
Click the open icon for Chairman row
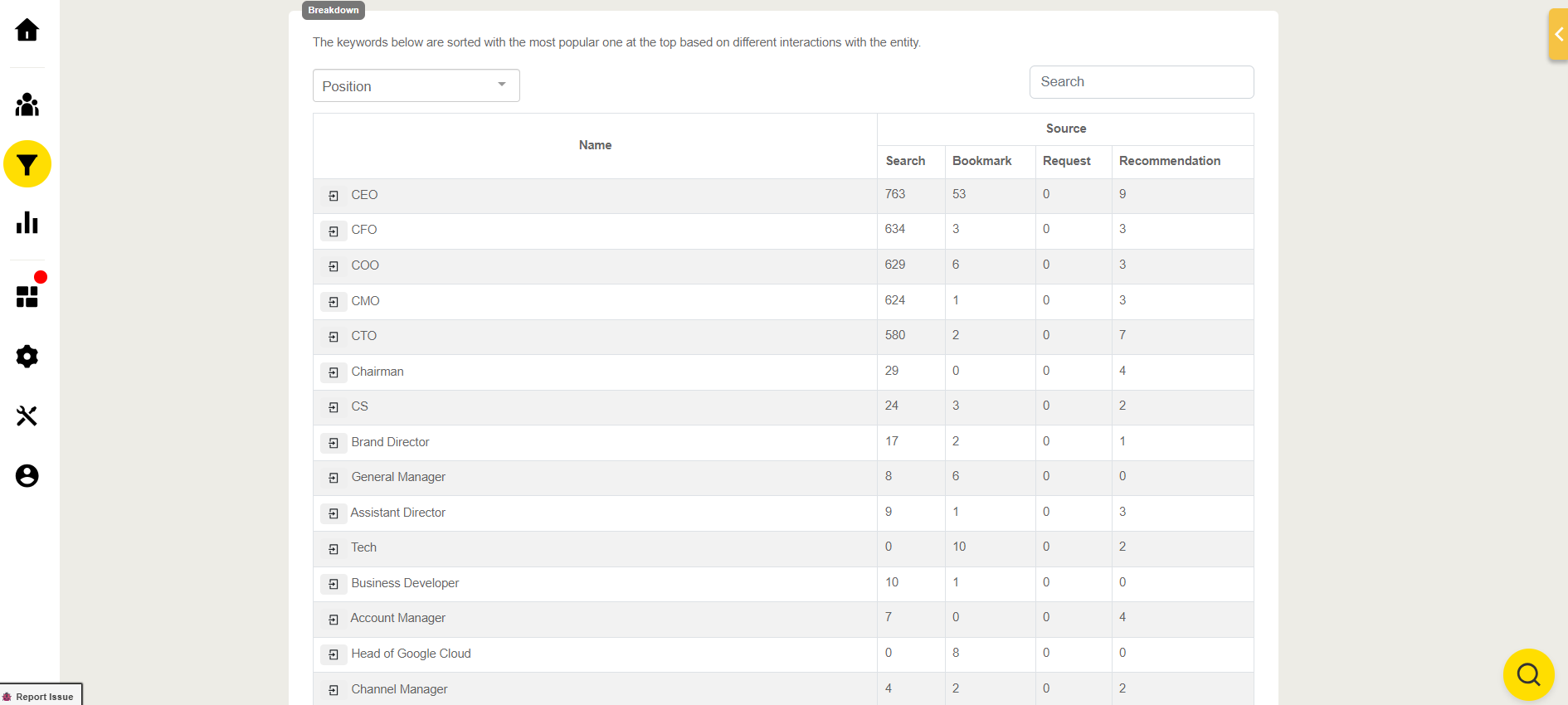point(334,372)
